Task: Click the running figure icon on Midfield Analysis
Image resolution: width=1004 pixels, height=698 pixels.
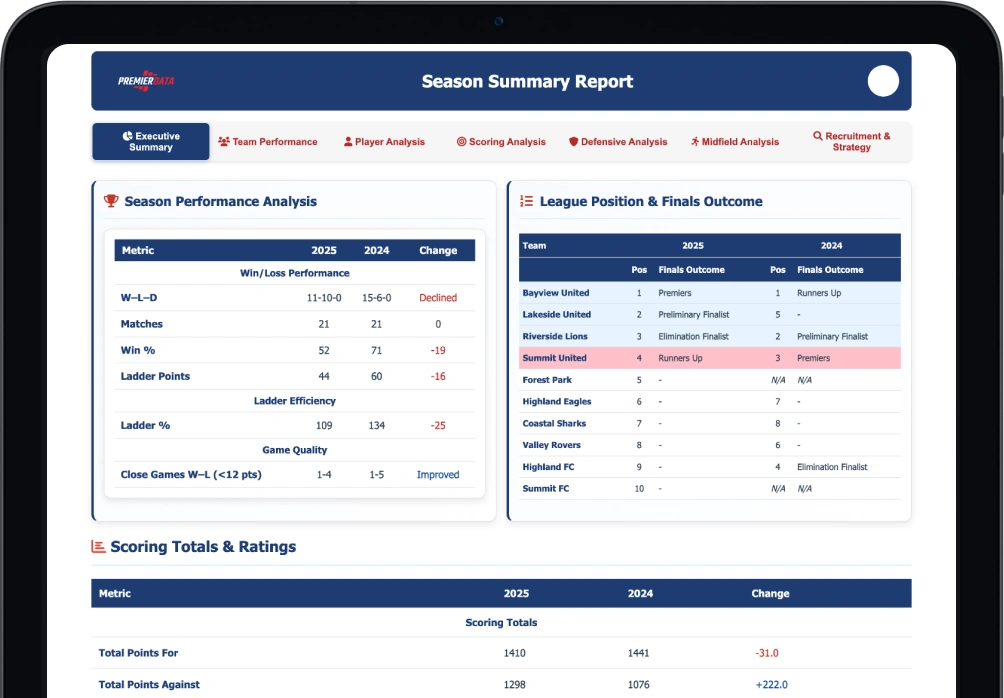Action: click(x=695, y=142)
